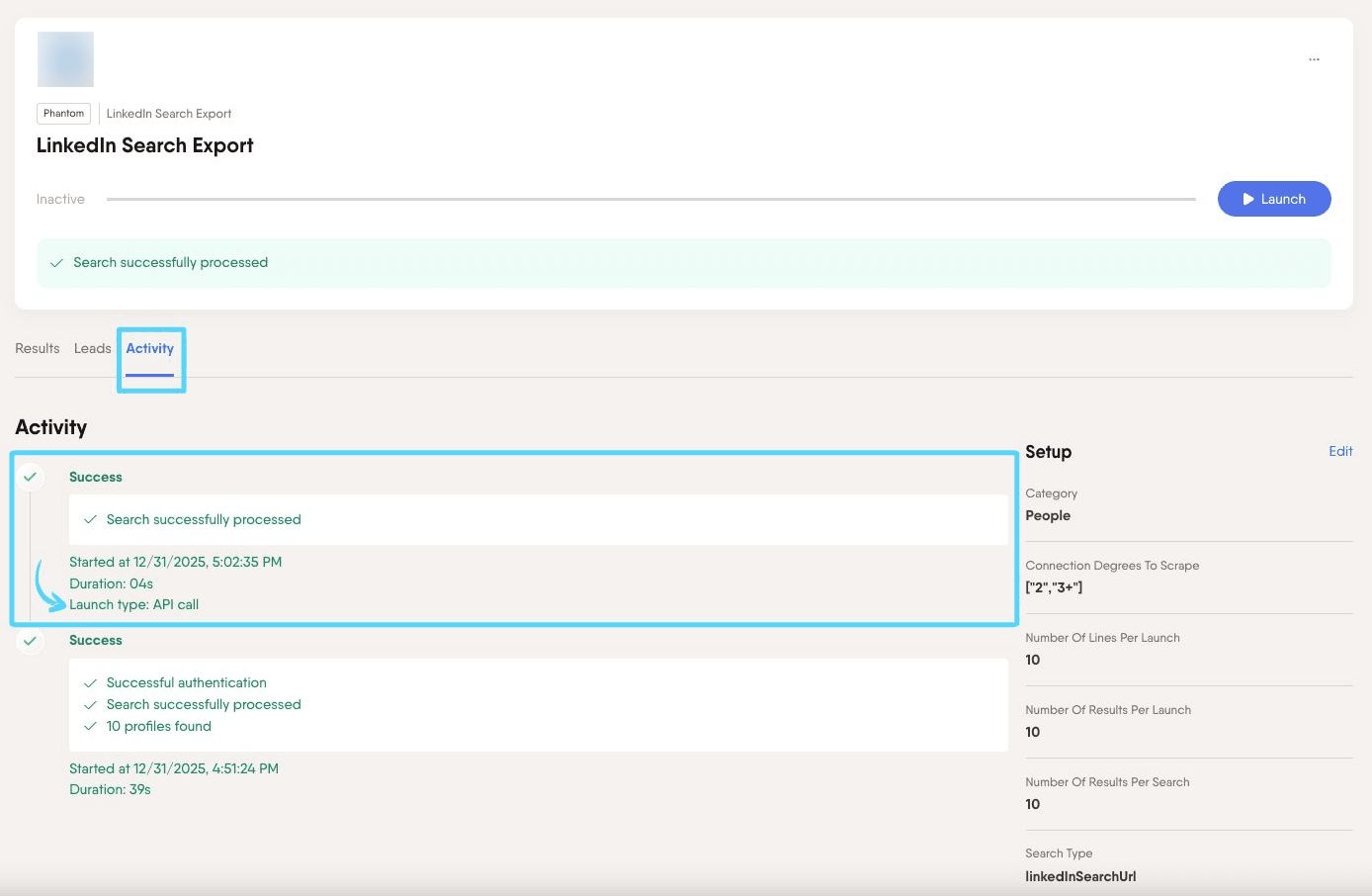
Task: Click checkmark beside 10 profiles found
Action: click(x=90, y=727)
